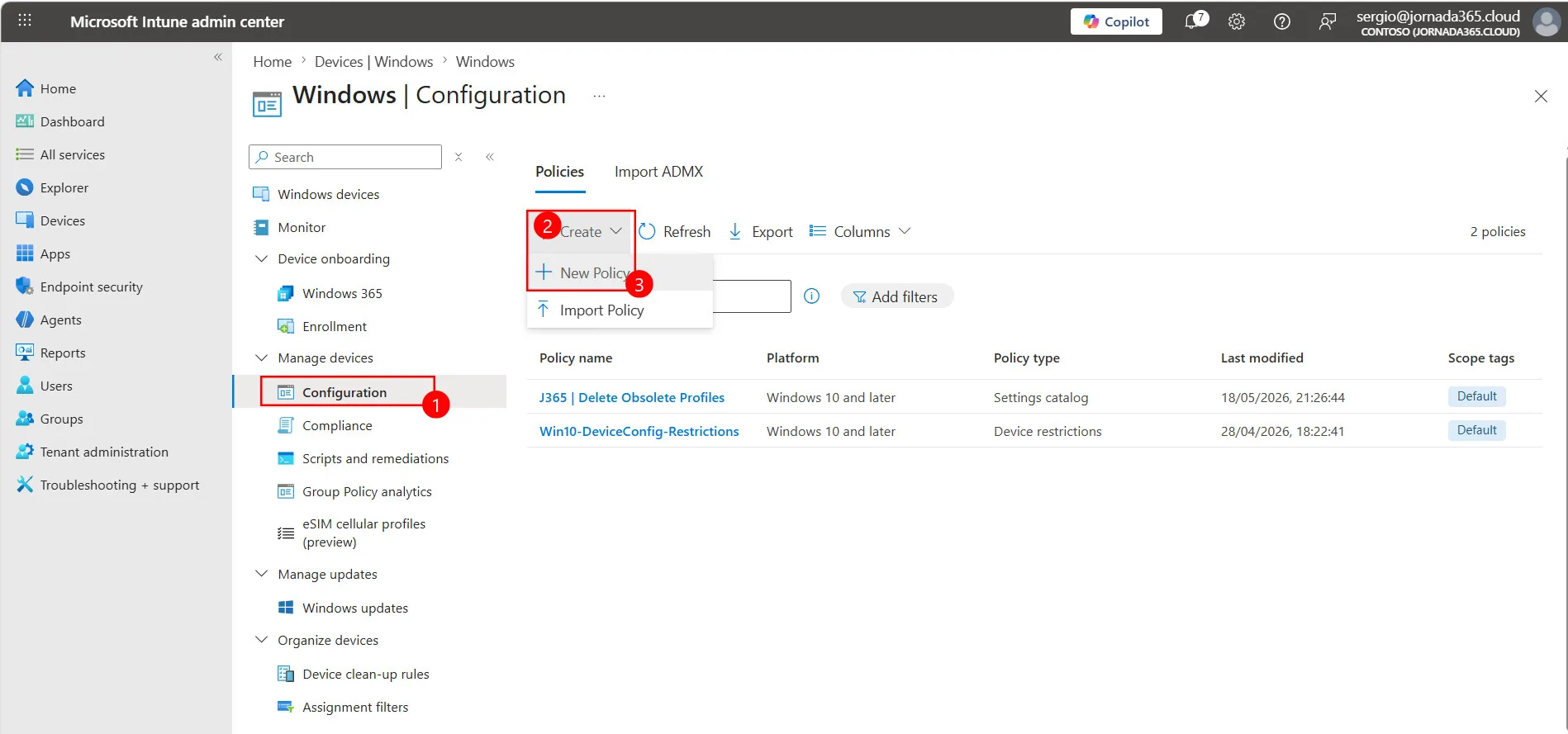Open Enrollment menu item

pyautogui.click(x=335, y=326)
